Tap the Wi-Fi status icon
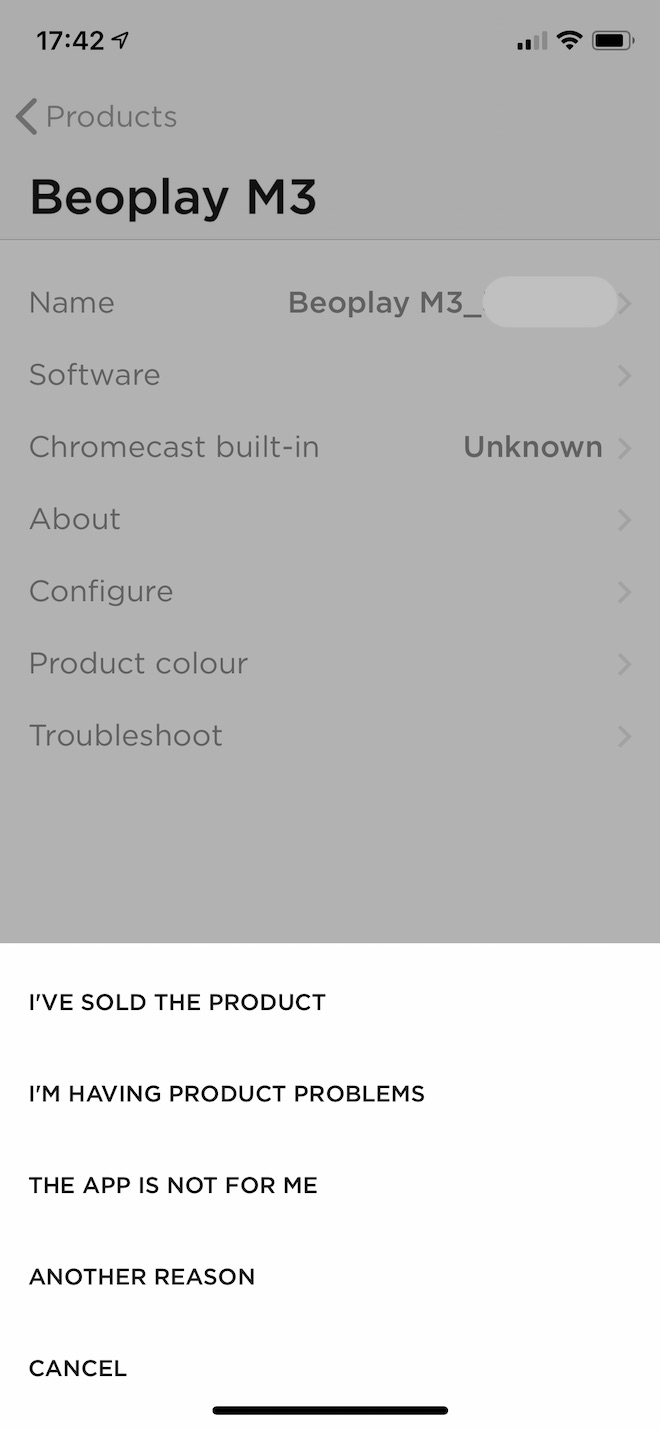Screen dimensions: 660x1429 (570, 41)
